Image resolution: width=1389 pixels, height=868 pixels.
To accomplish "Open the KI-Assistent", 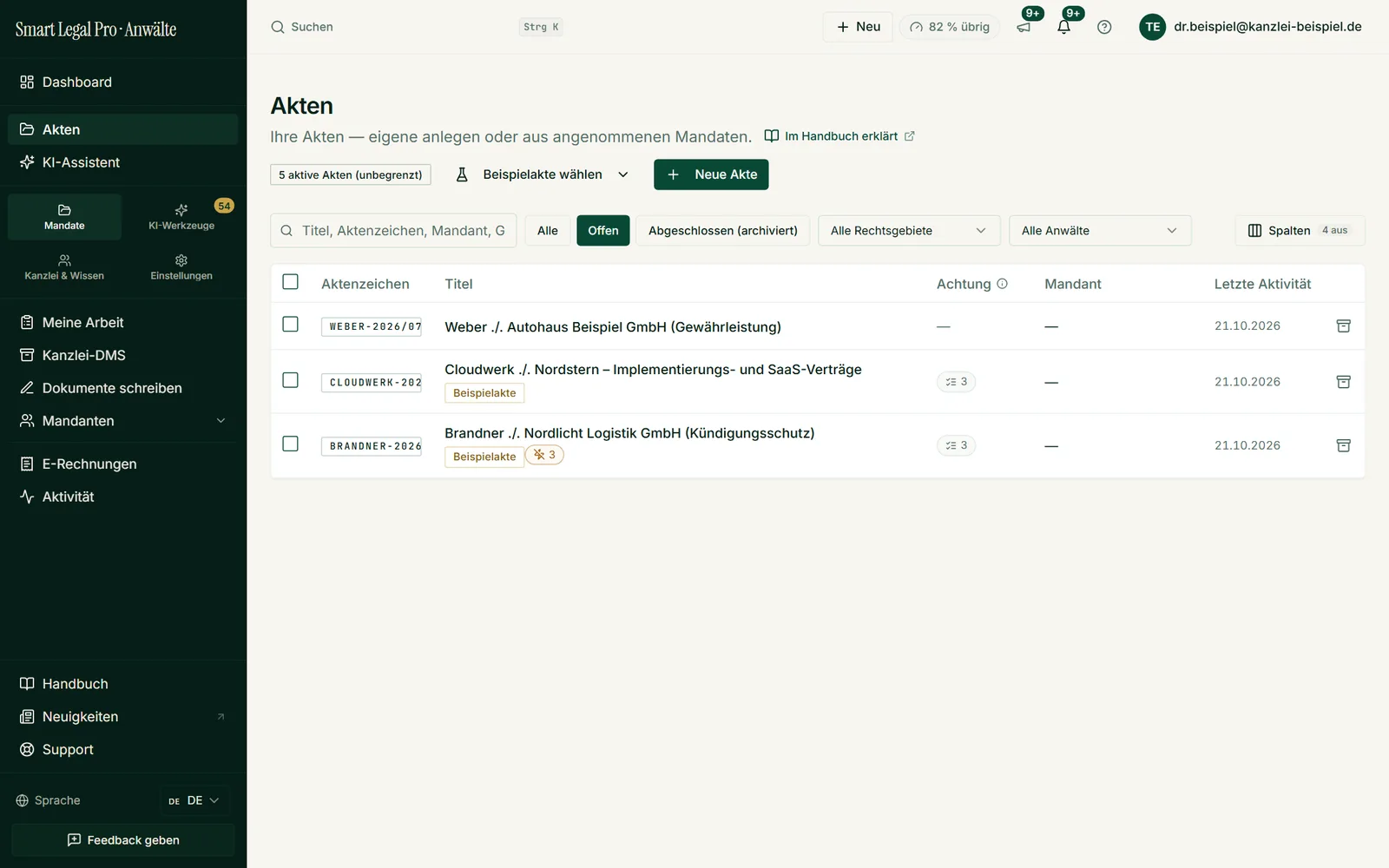I will pos(122,162).
